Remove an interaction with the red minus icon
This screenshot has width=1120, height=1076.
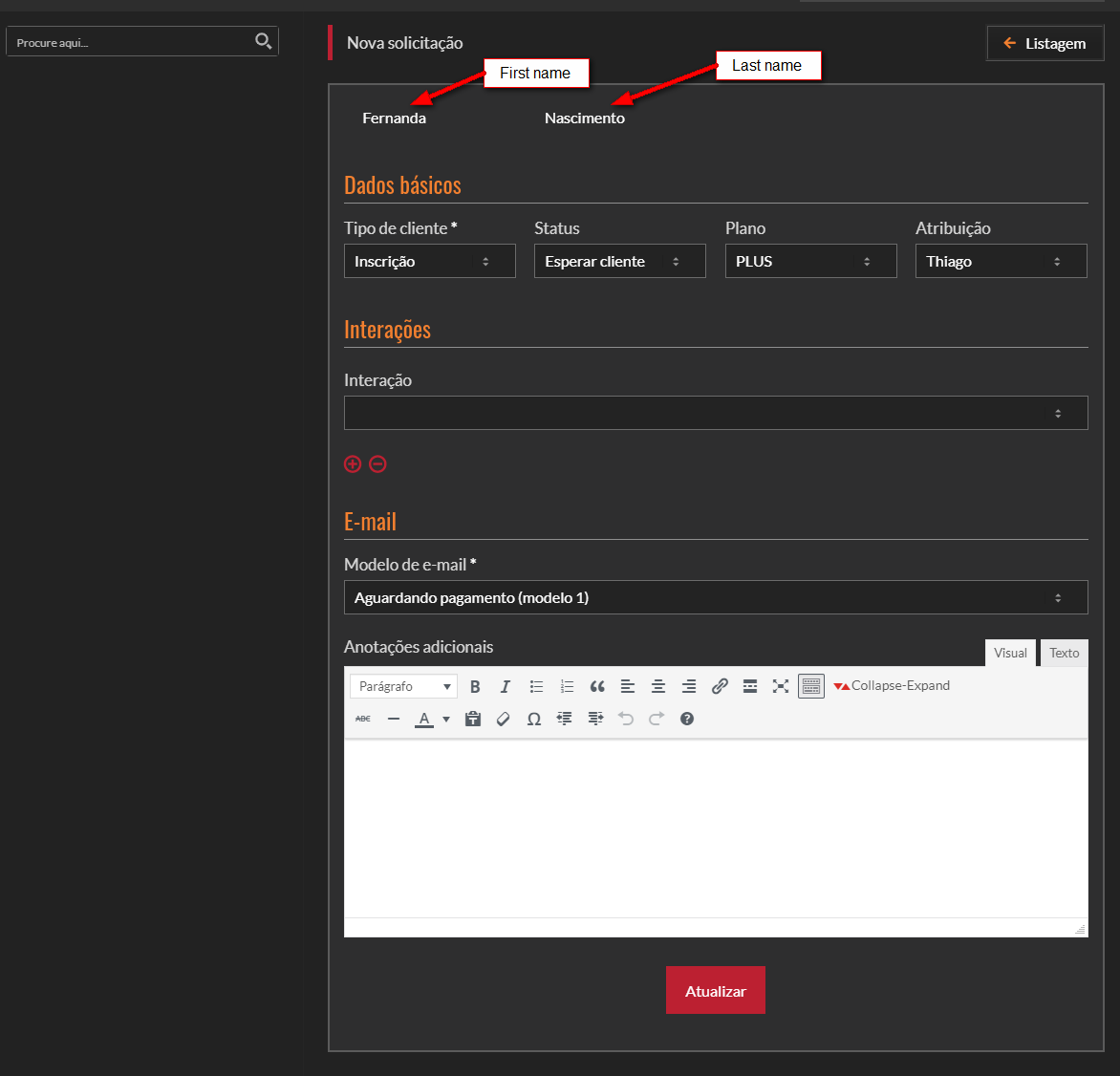pos(377,464)
